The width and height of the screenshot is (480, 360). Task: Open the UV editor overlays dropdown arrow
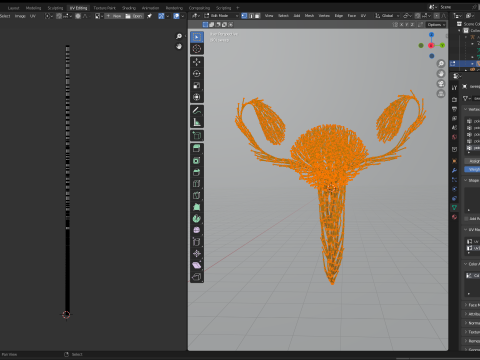(182, 16)
